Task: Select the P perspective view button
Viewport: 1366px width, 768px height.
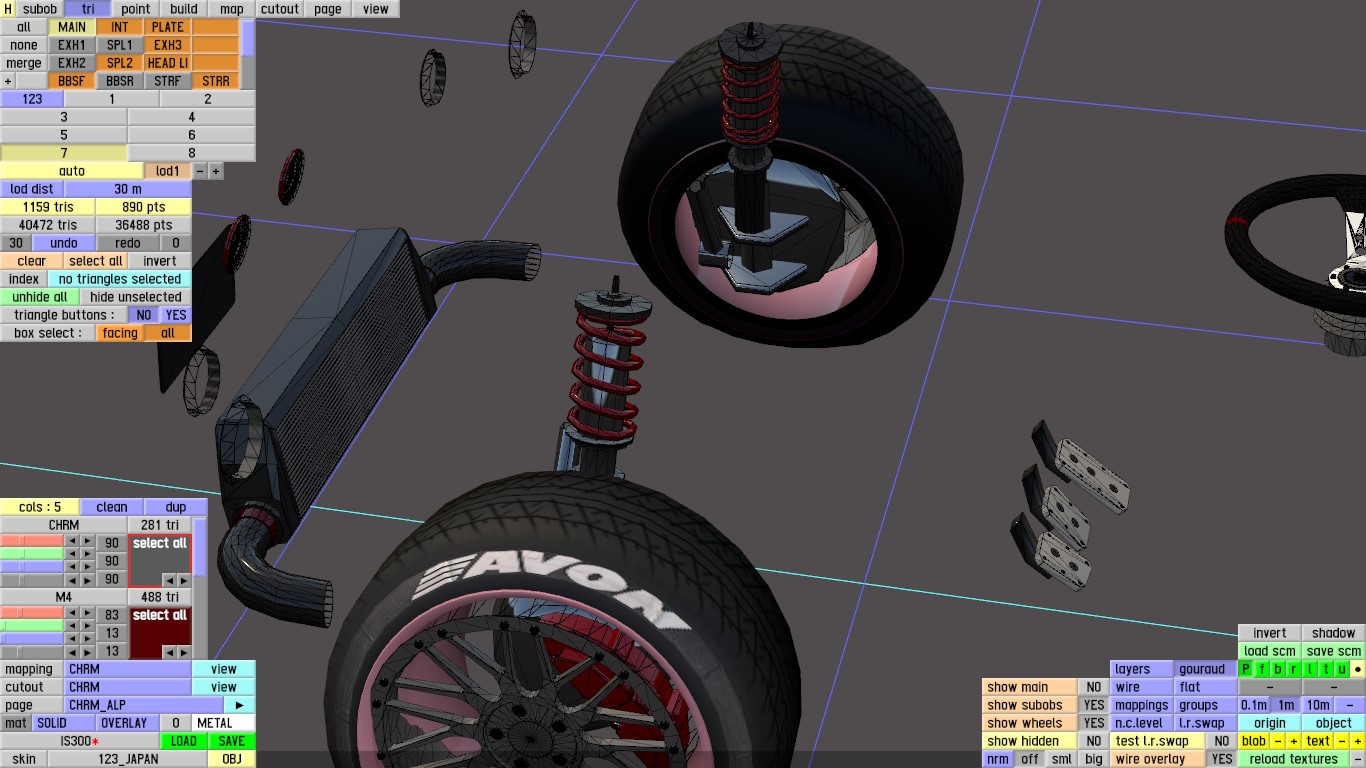Action: pyautogui.click(x=1246, y=669)
